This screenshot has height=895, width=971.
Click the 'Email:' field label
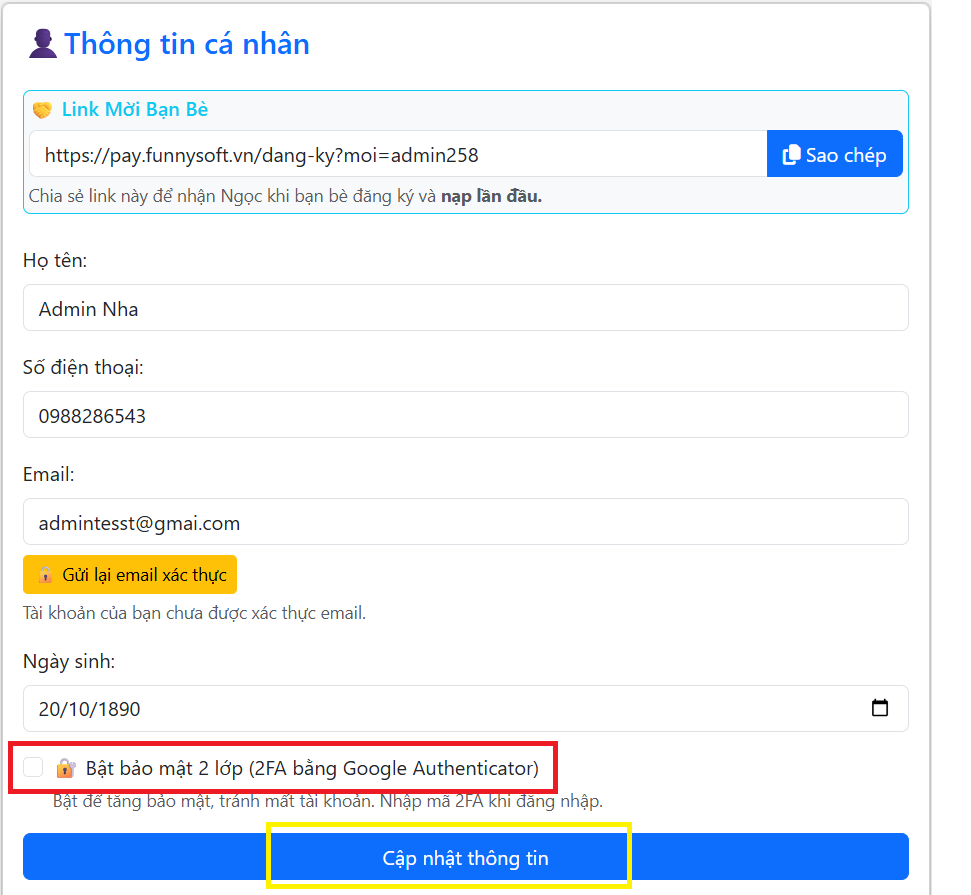(x=49, y=474)
